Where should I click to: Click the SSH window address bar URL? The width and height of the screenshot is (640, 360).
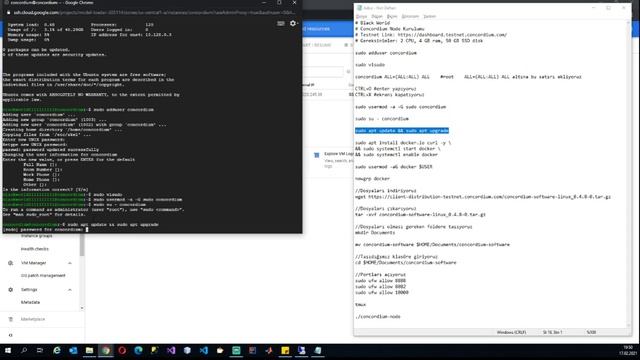coord(154,13)
